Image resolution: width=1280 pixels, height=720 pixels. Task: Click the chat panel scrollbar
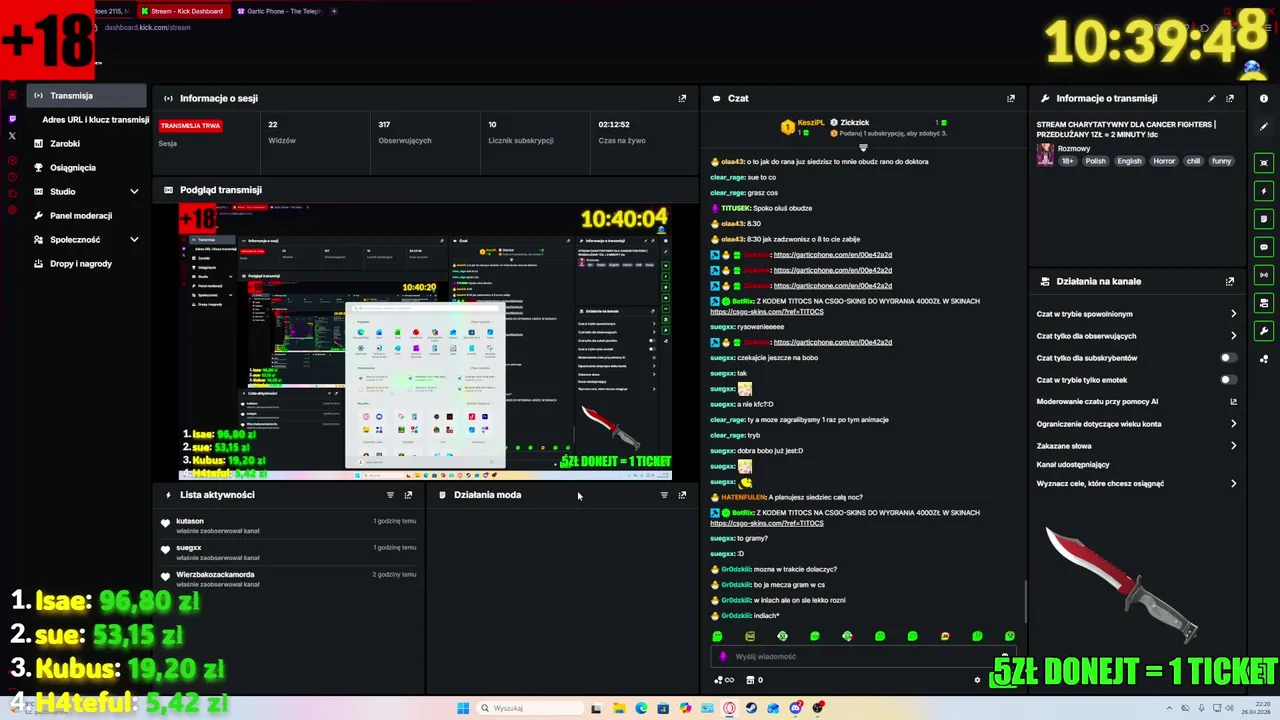coord(1025,600)
